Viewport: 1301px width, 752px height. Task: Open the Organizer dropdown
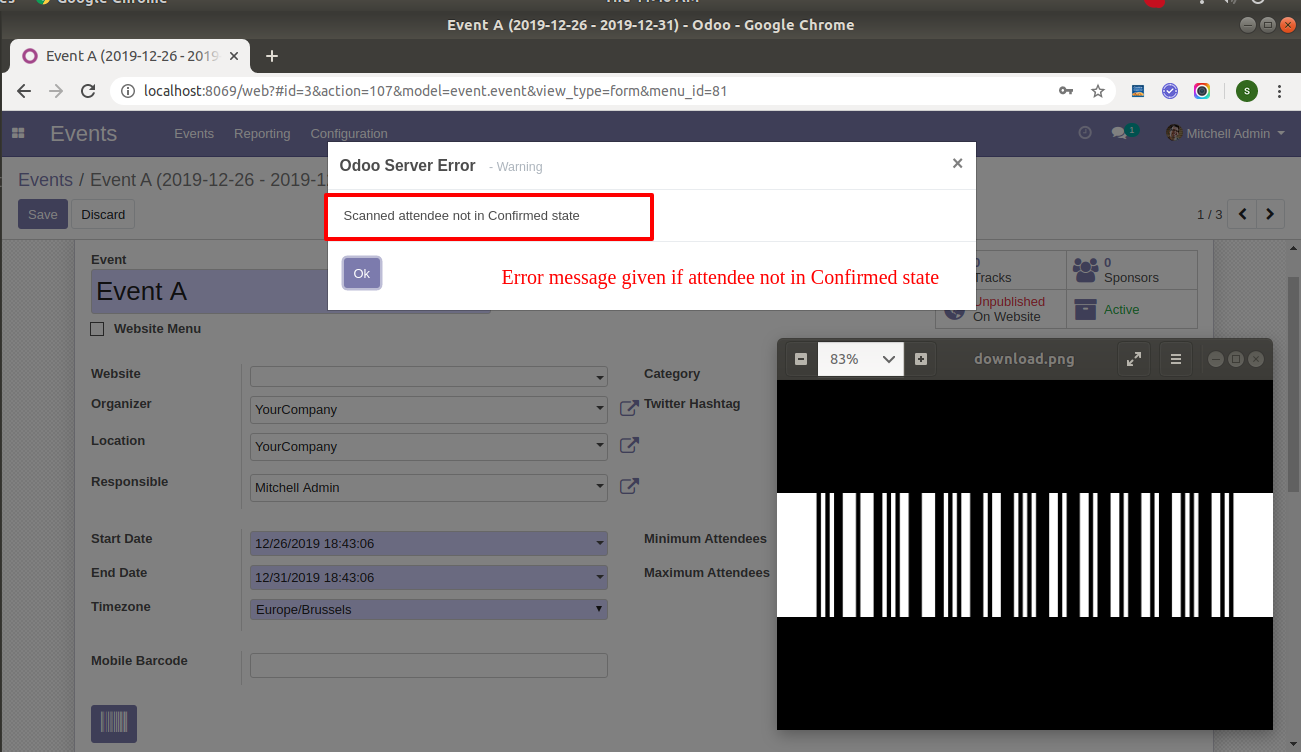pyautogui.click(x=429, y=410)
